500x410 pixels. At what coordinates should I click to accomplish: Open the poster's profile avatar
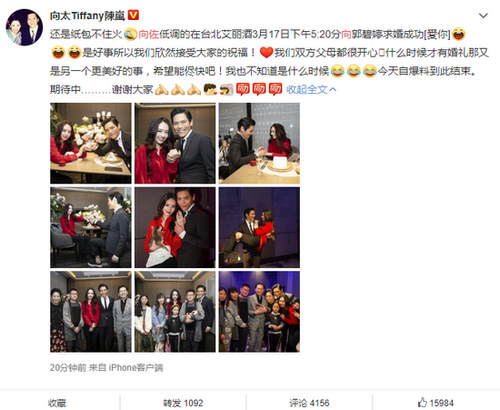(x=24, y=27)
